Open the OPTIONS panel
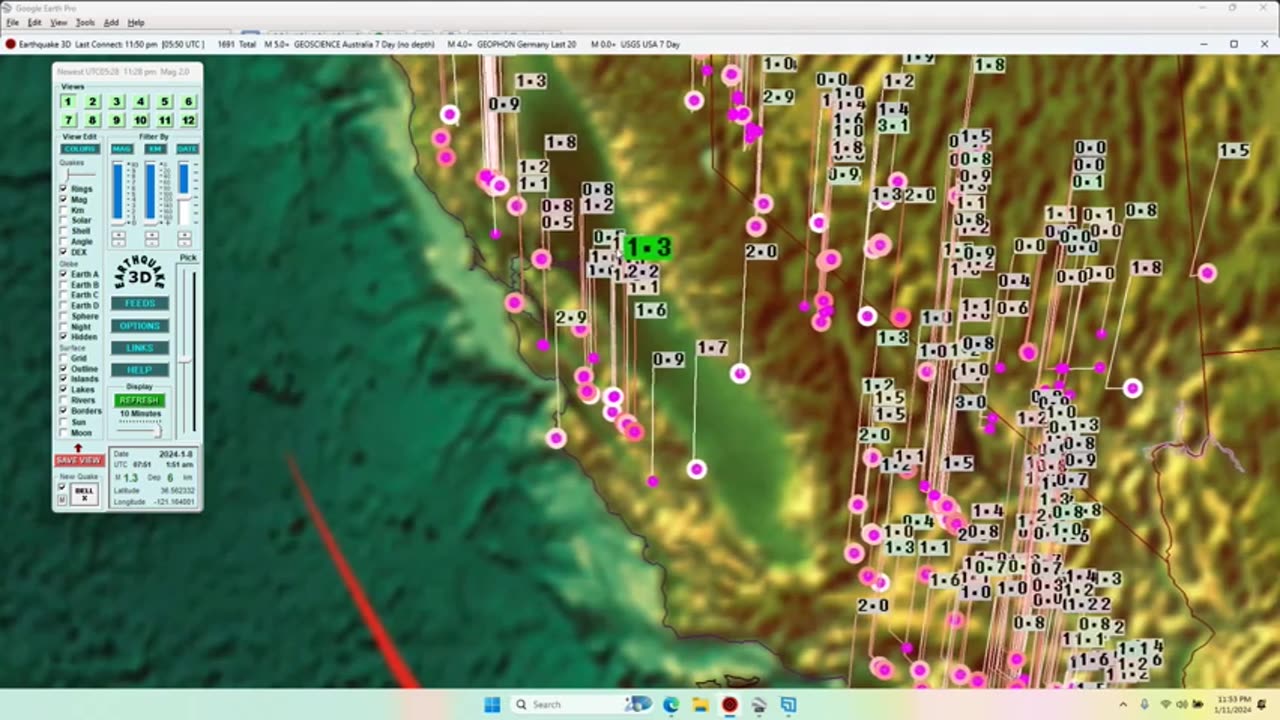The image size is (1280, 720). [x=140, y=326]
